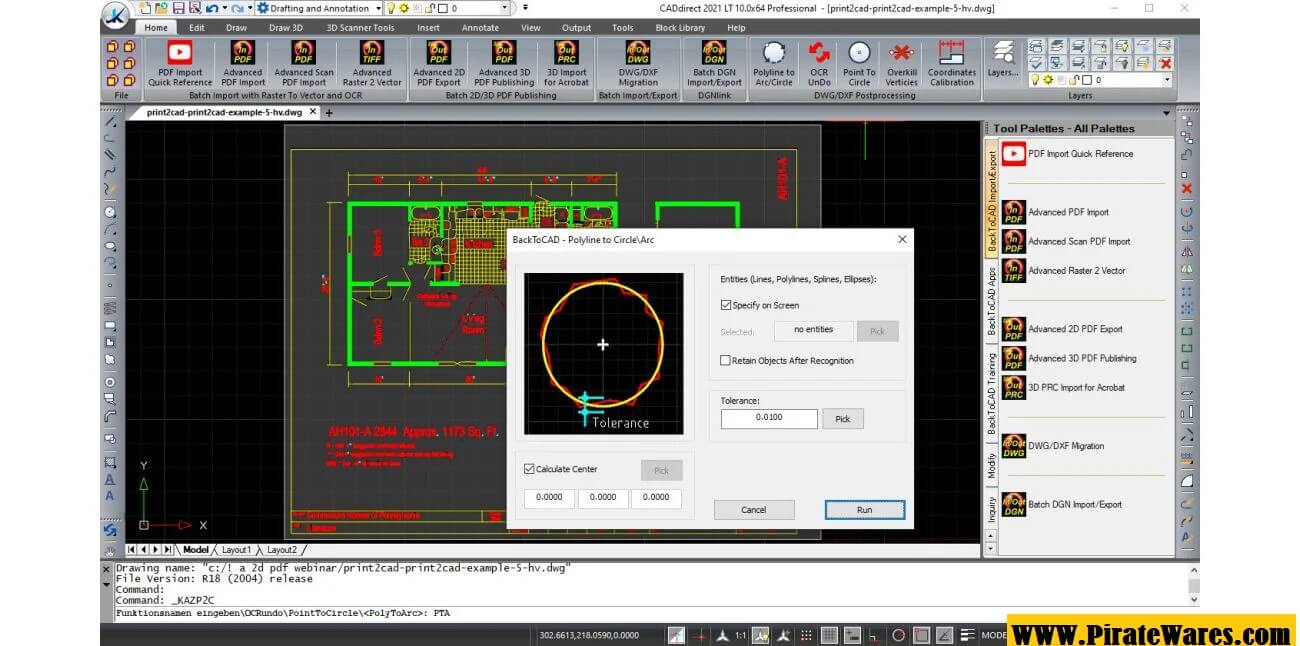Click Cancel in the dialog
The image size is (1300, 646).
754,510
